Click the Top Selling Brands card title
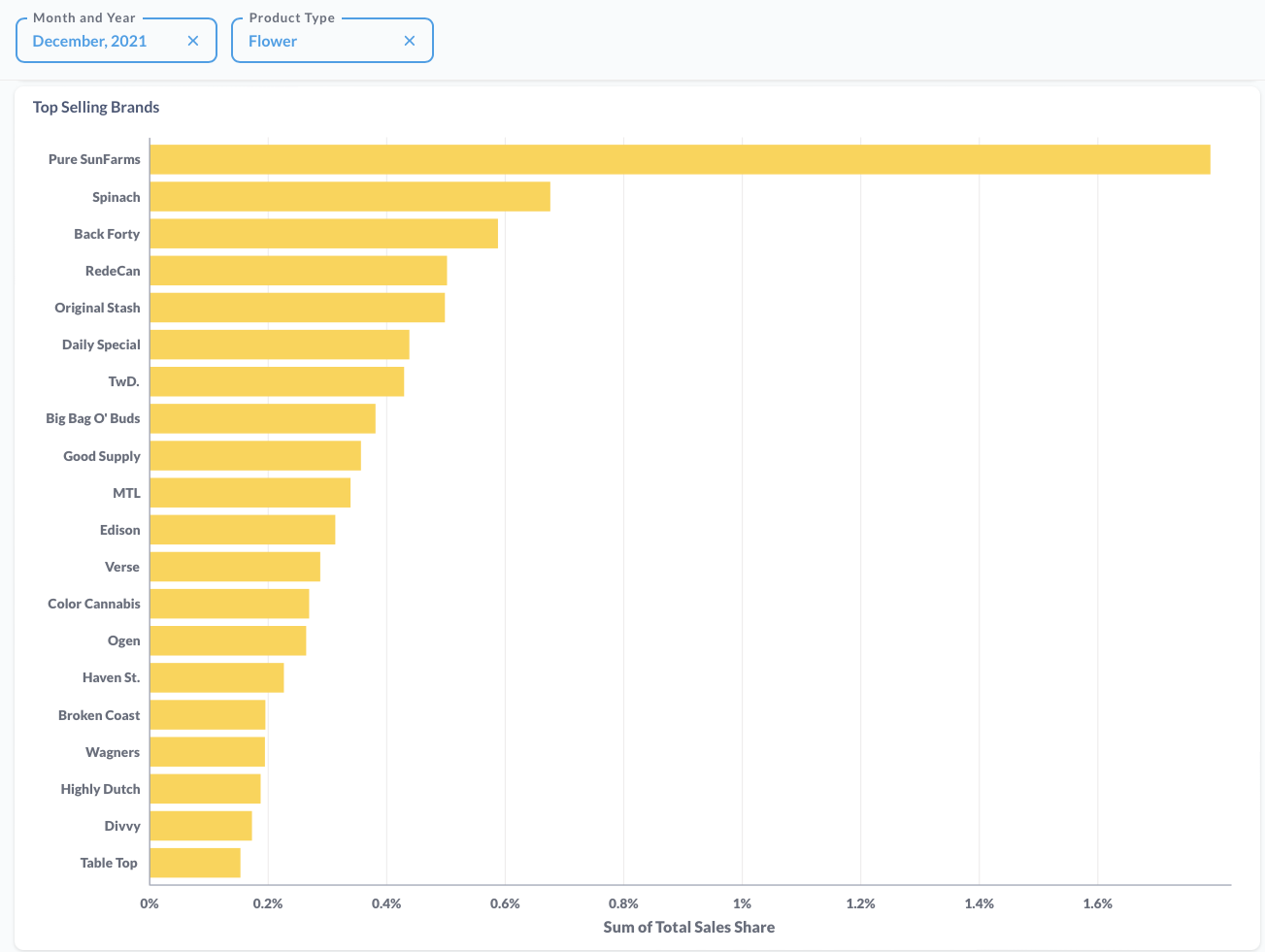The height and width of the screenshot is (952, 1265). 96,107
